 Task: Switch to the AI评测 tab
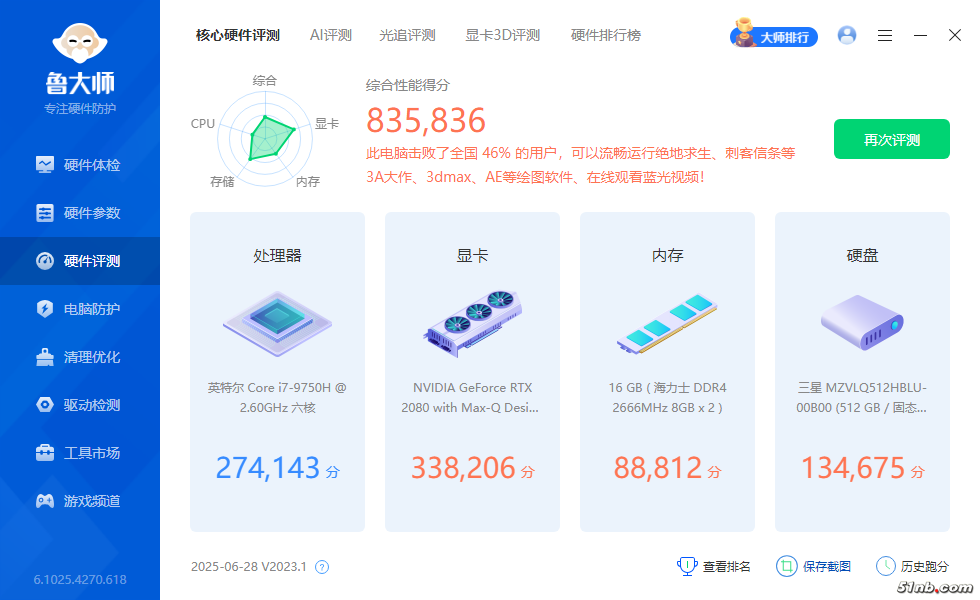pyautogui.click(x=330, y=35)
